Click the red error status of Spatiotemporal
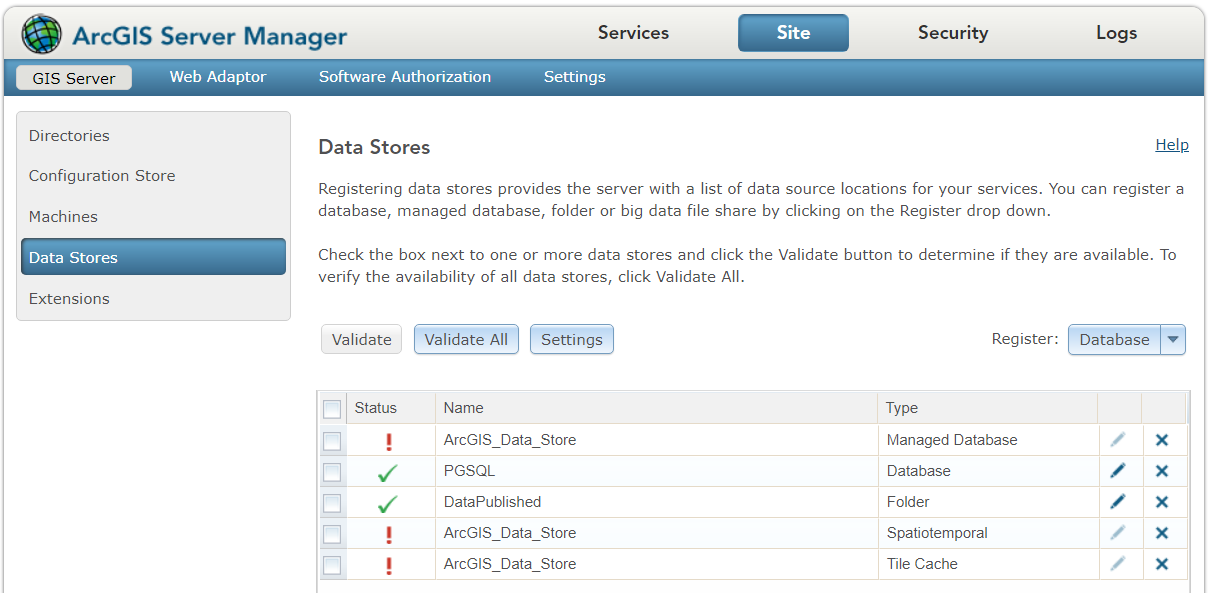 coord(389,534)
